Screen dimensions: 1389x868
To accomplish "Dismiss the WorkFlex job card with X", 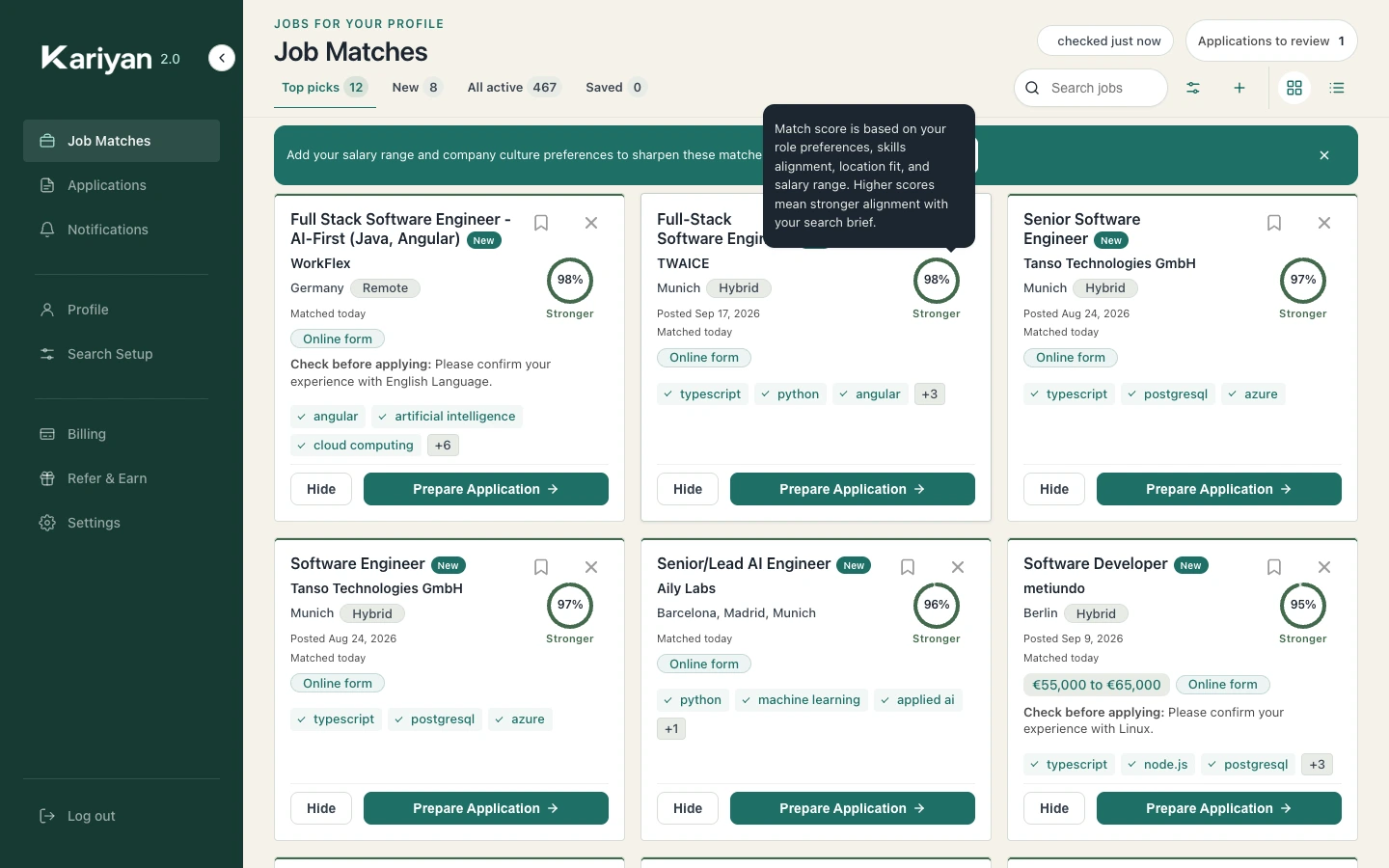I will point(591,223).
